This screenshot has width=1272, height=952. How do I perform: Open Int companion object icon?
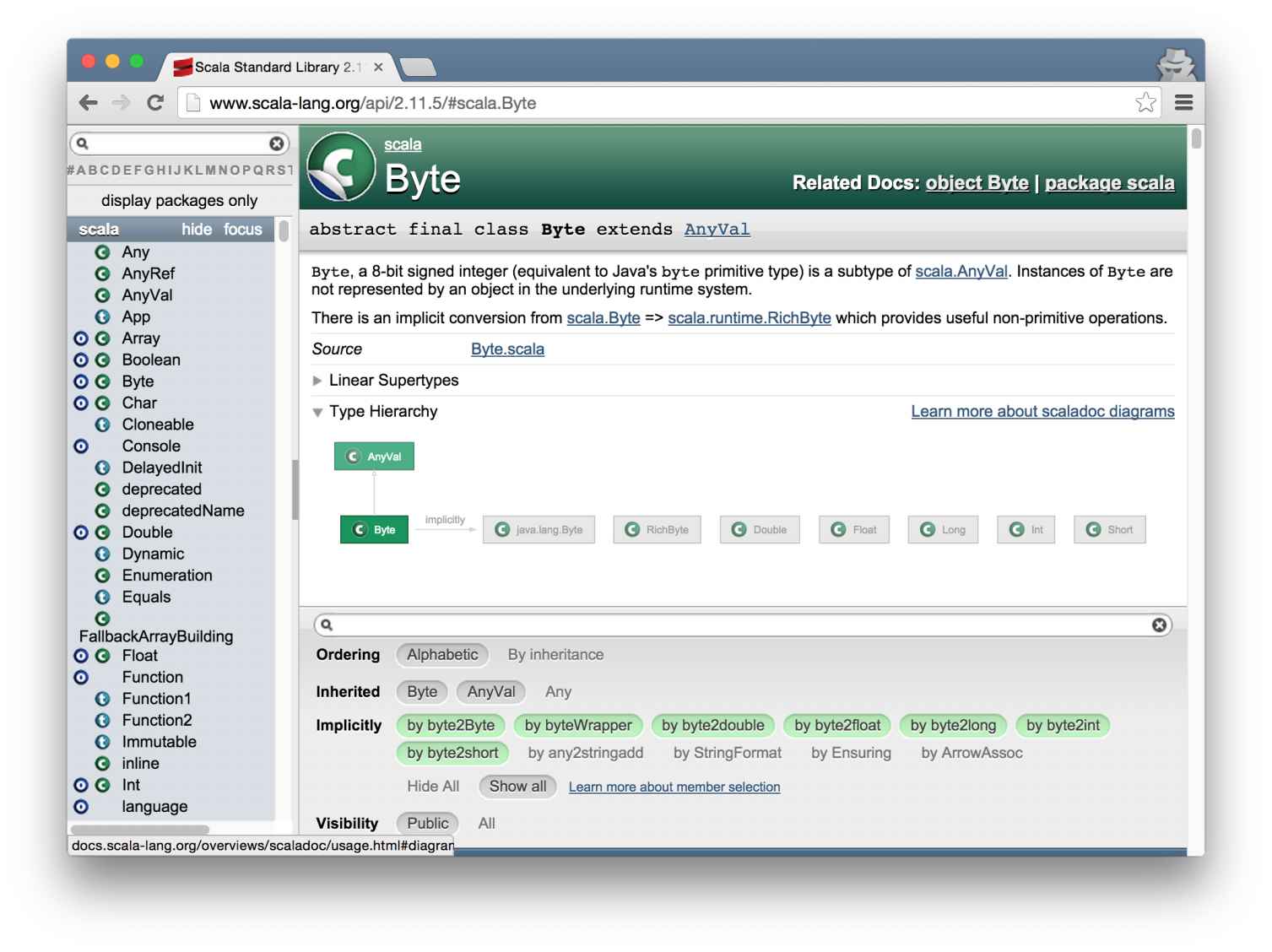click(x=81, y=785)
